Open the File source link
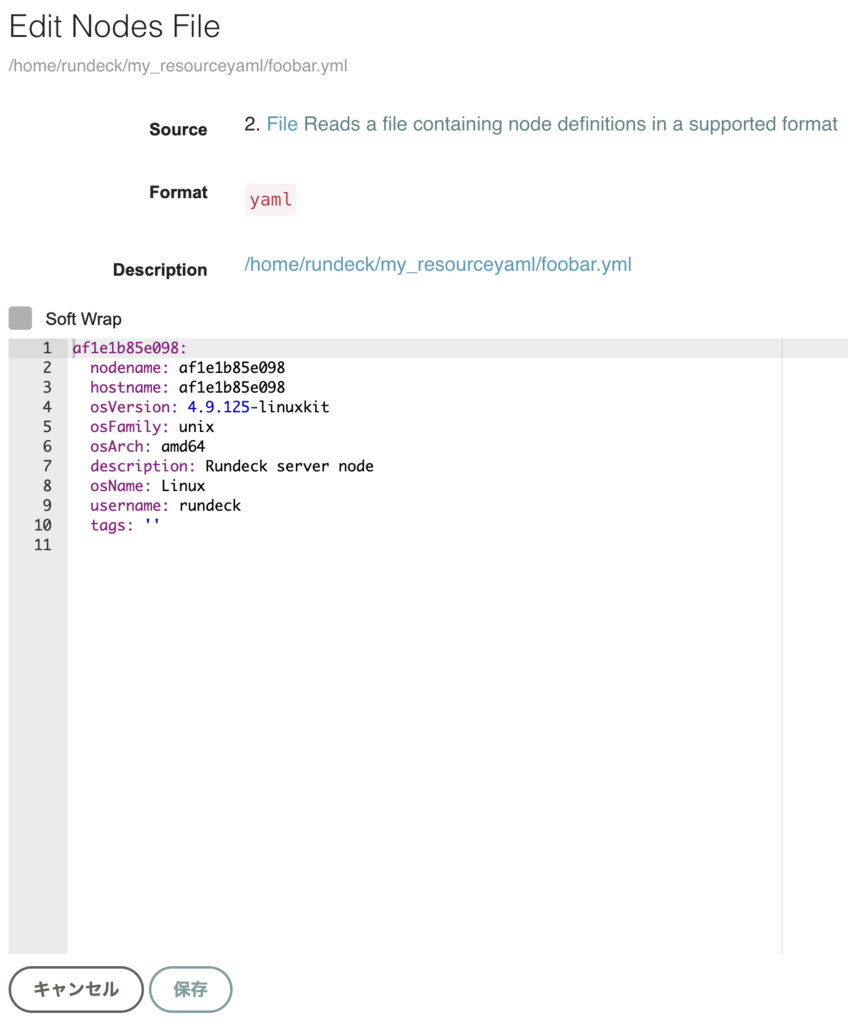848x1024 pixels. tap(282, 124)
